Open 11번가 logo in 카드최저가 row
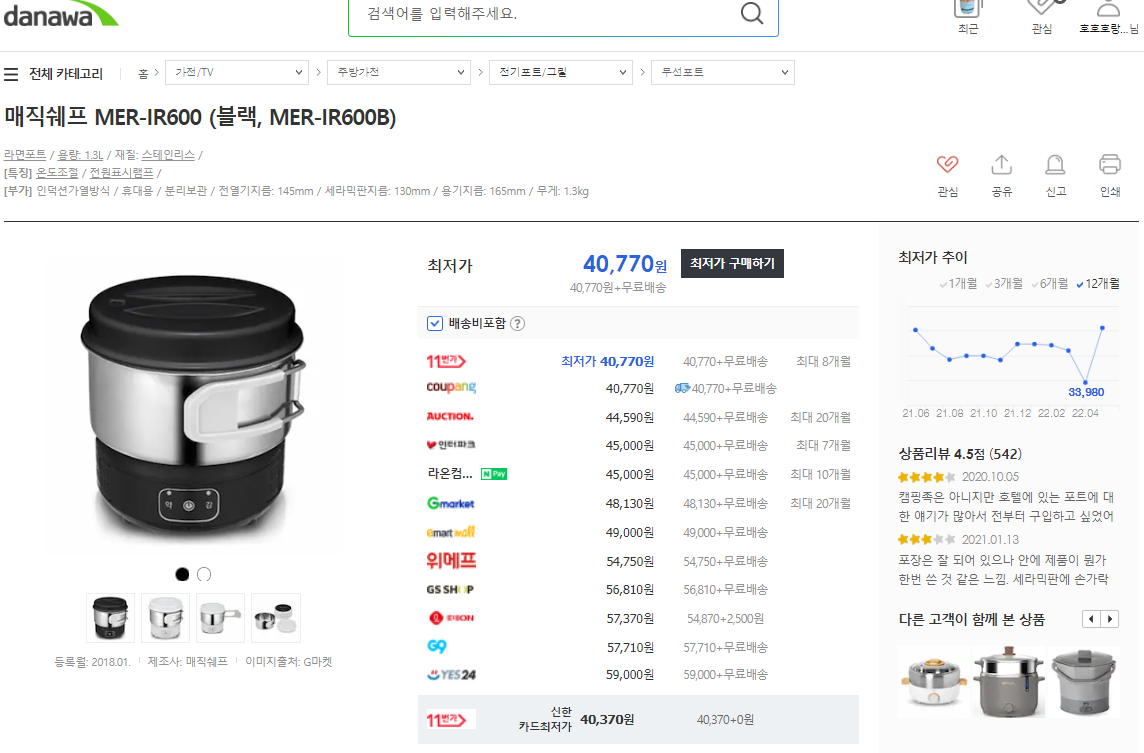 point(450,719)
